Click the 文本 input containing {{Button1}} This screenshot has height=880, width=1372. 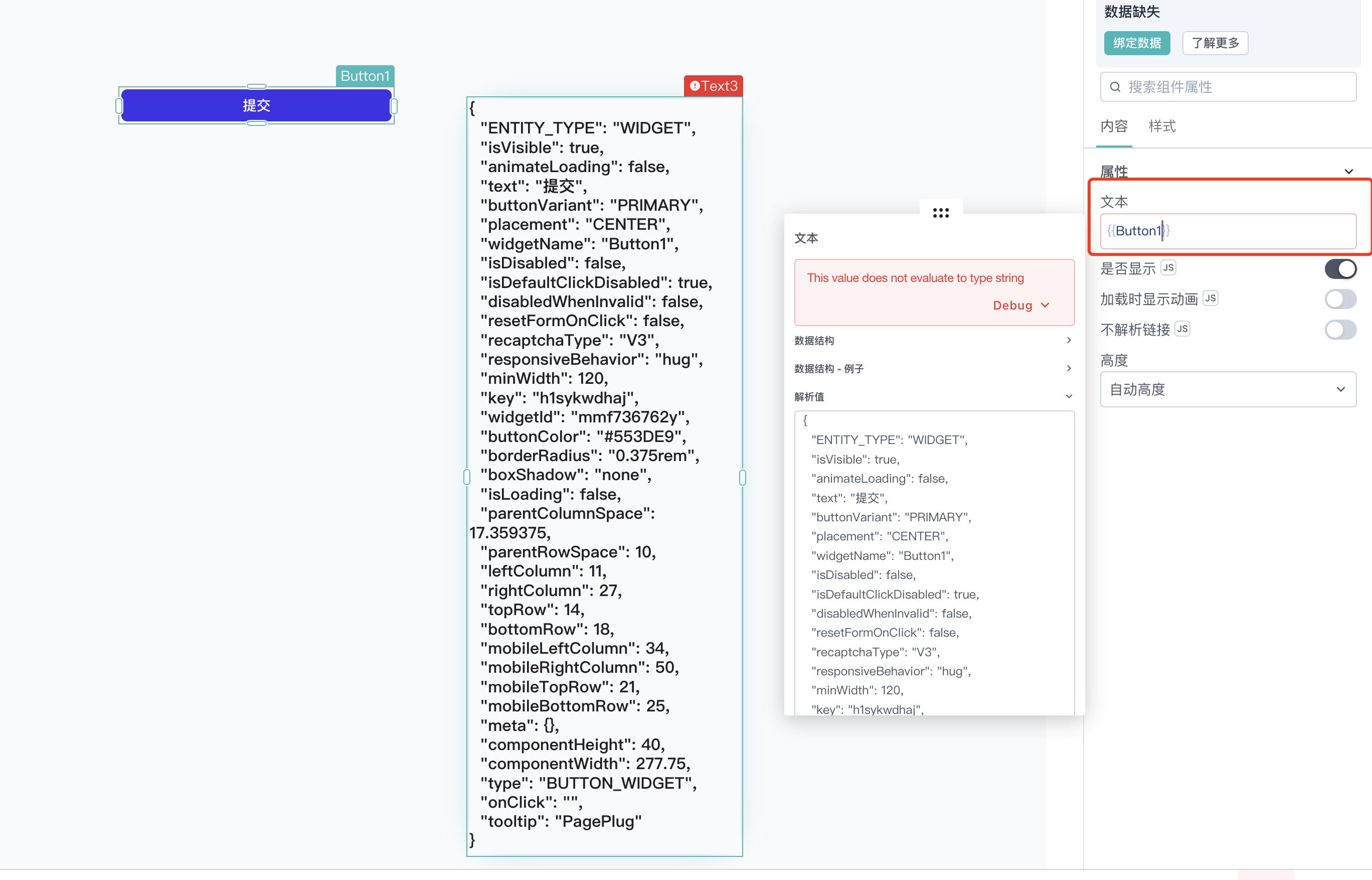click(x=1228, y=231)
